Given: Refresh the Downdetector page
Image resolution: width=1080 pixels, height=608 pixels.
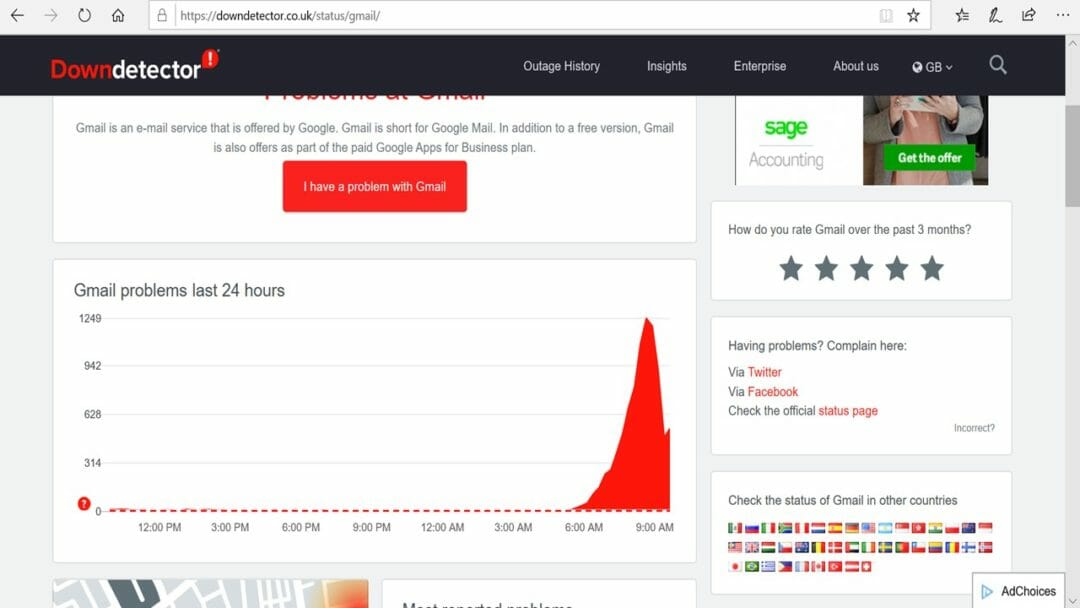Looking at the screenshot, I should 84,15.
